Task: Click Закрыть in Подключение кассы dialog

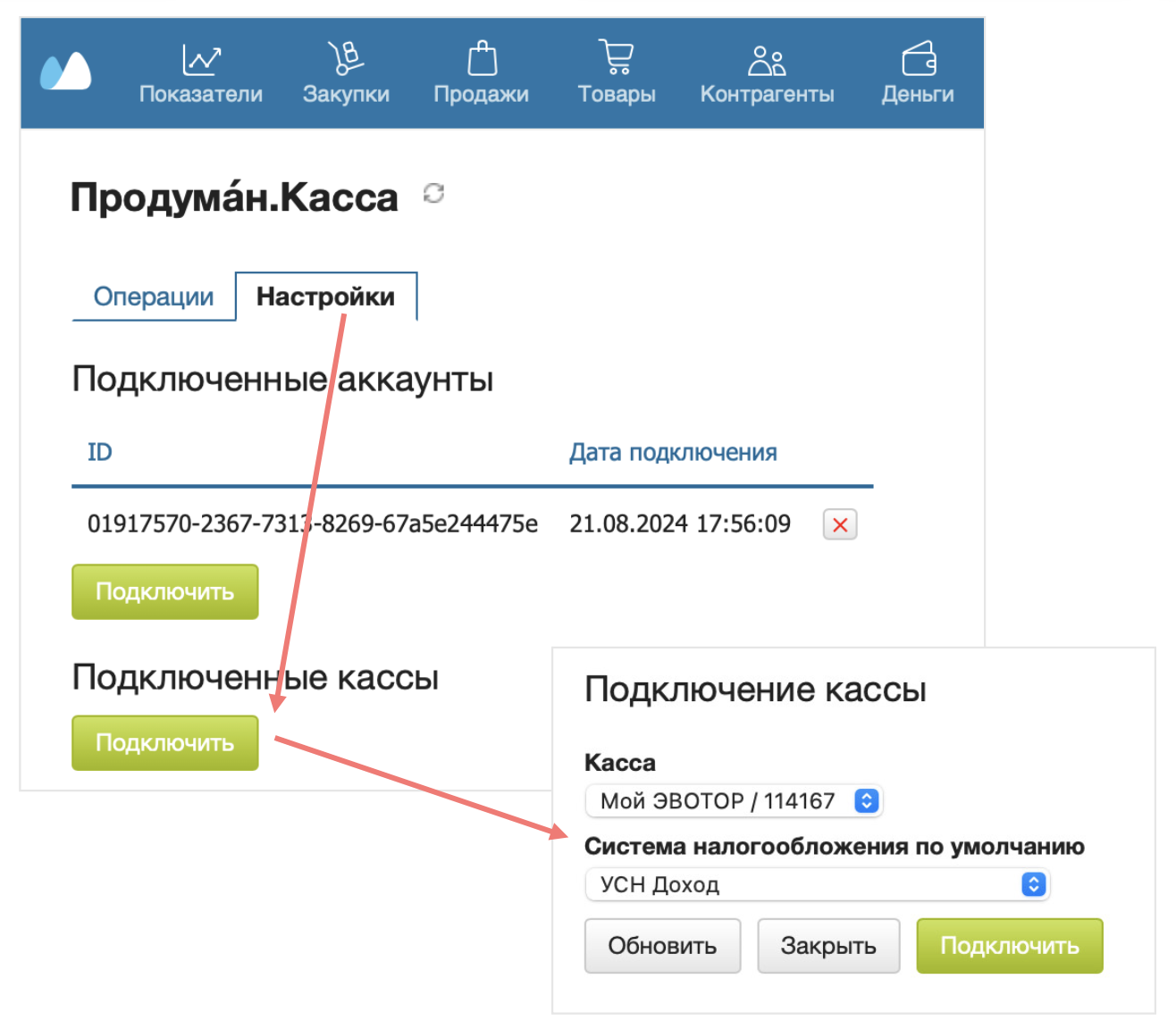Action: pos(828,946)
